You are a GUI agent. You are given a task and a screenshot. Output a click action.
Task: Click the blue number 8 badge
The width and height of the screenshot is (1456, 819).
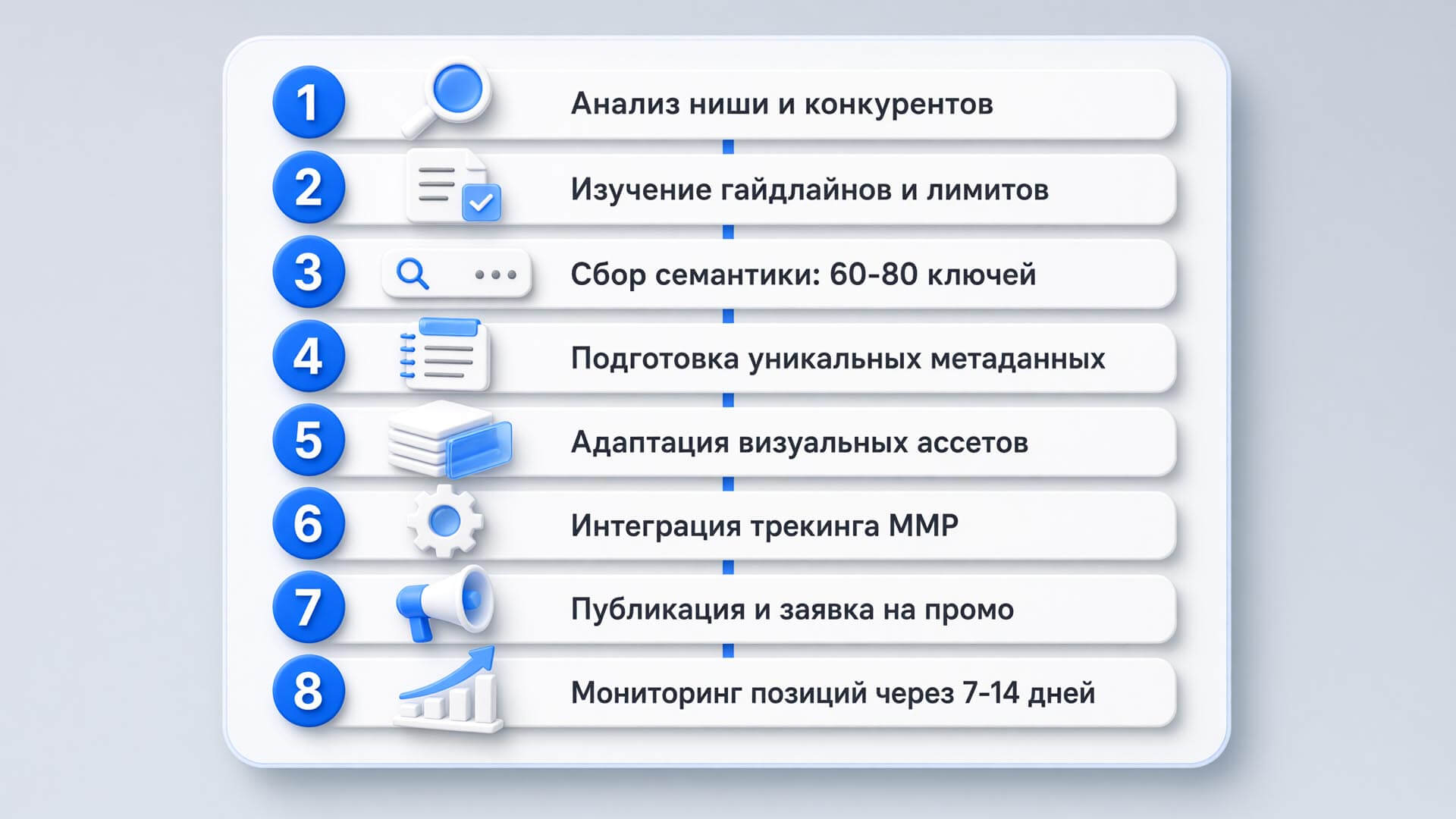(309, 691)
